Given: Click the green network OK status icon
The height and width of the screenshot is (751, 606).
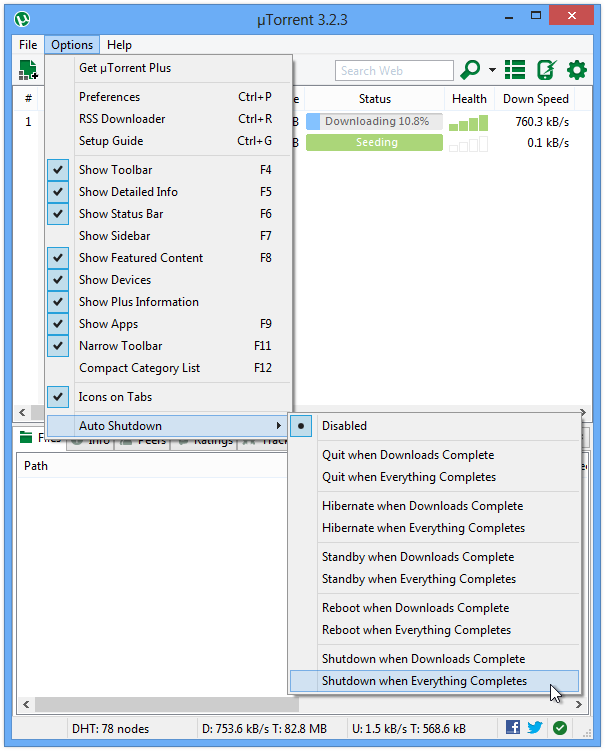Looking at the screenshot, I should [x=560, y=728].
